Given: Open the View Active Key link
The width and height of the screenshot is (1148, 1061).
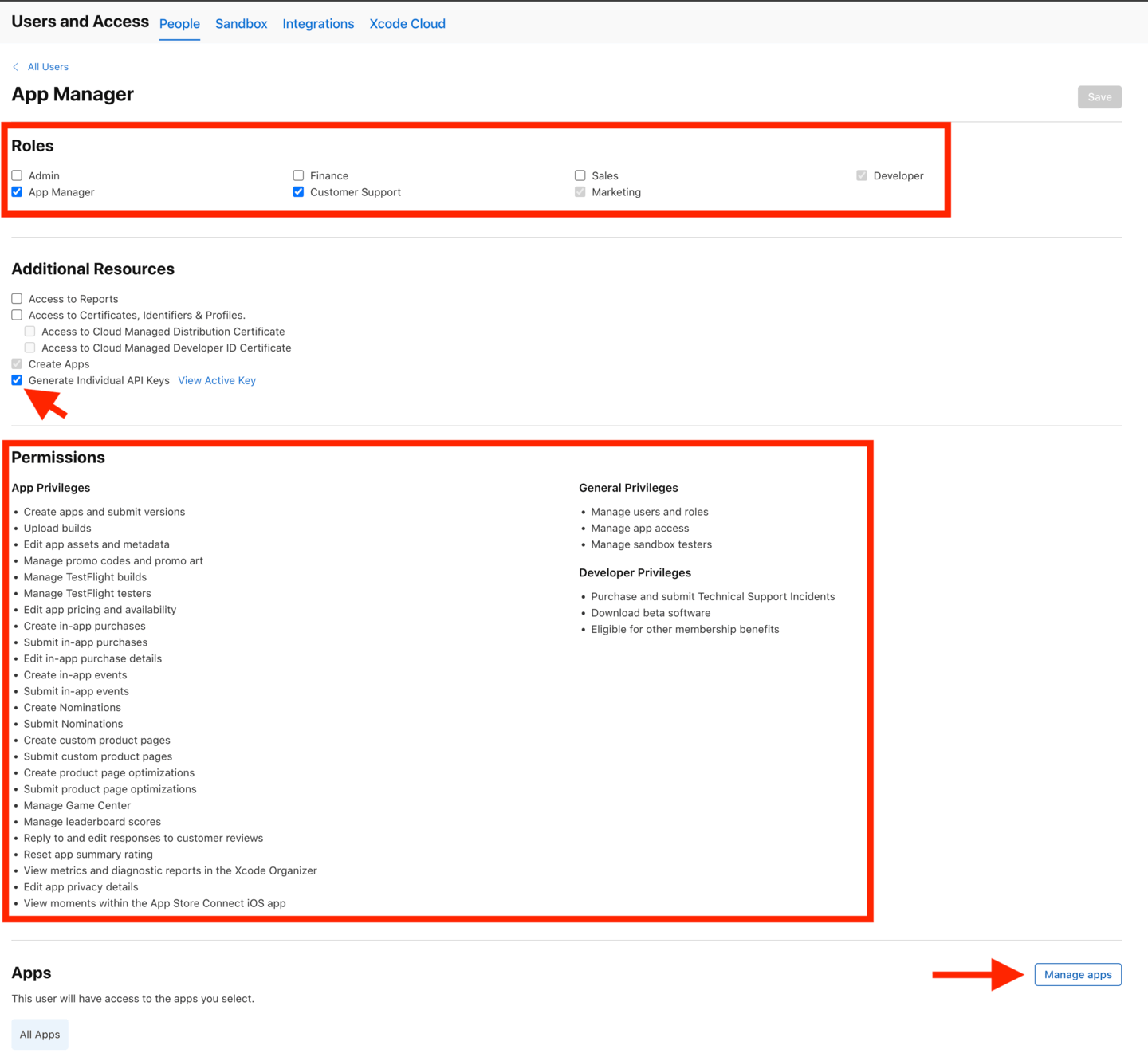Looking at the screenshot, I should pyautogui.click(x=217, y=381).
